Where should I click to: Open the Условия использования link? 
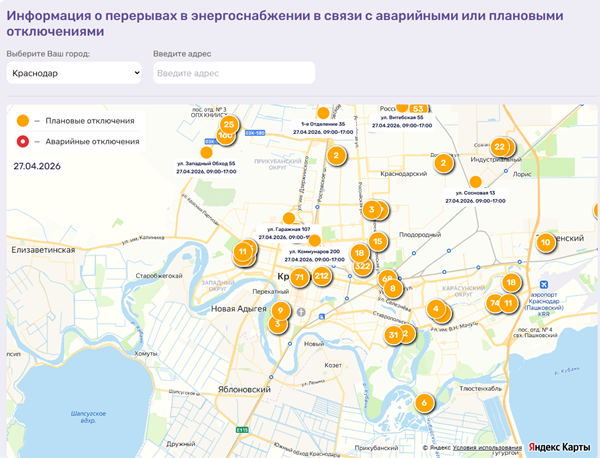tap(486, 447)
